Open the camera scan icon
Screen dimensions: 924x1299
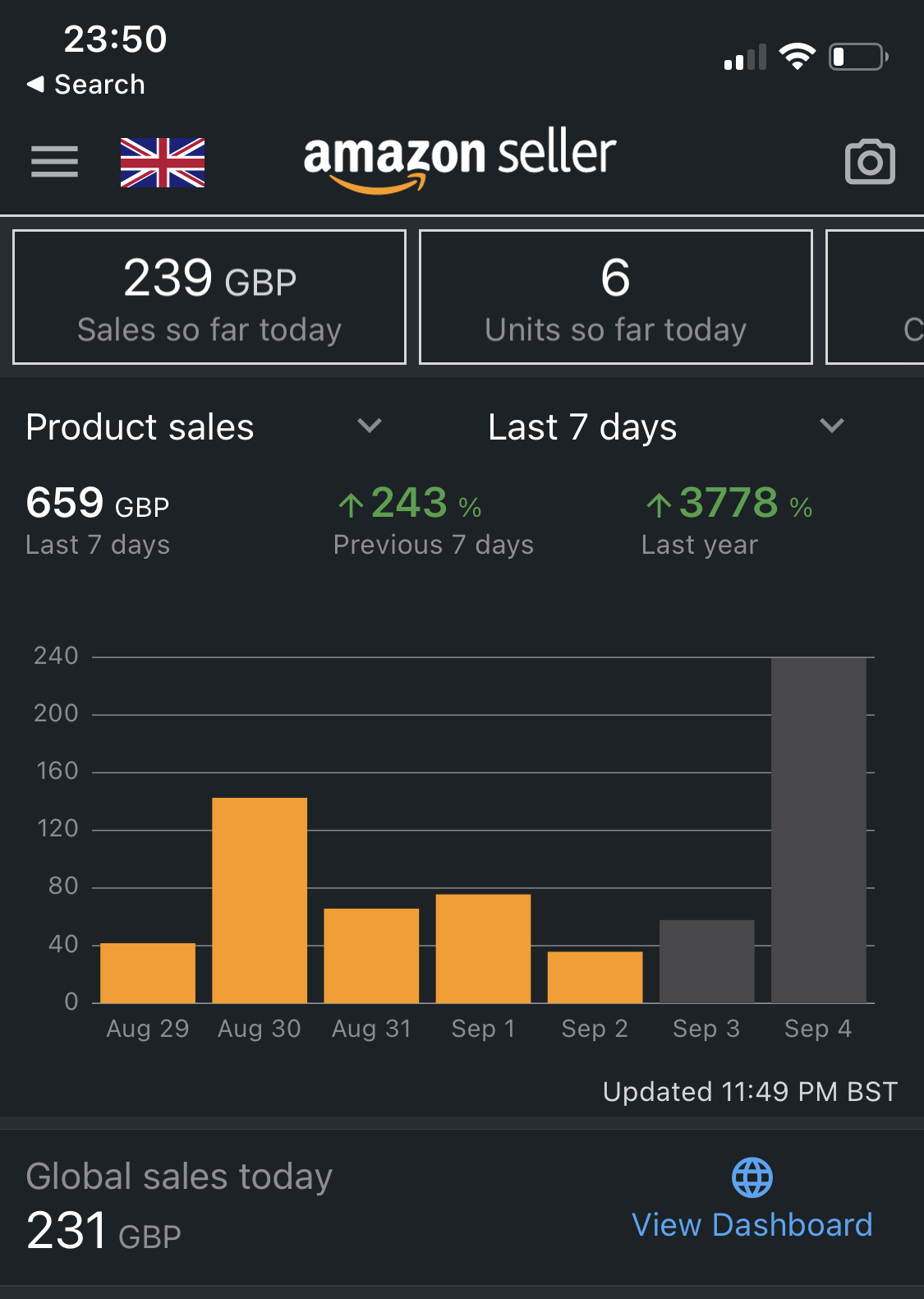pos(870,162)
